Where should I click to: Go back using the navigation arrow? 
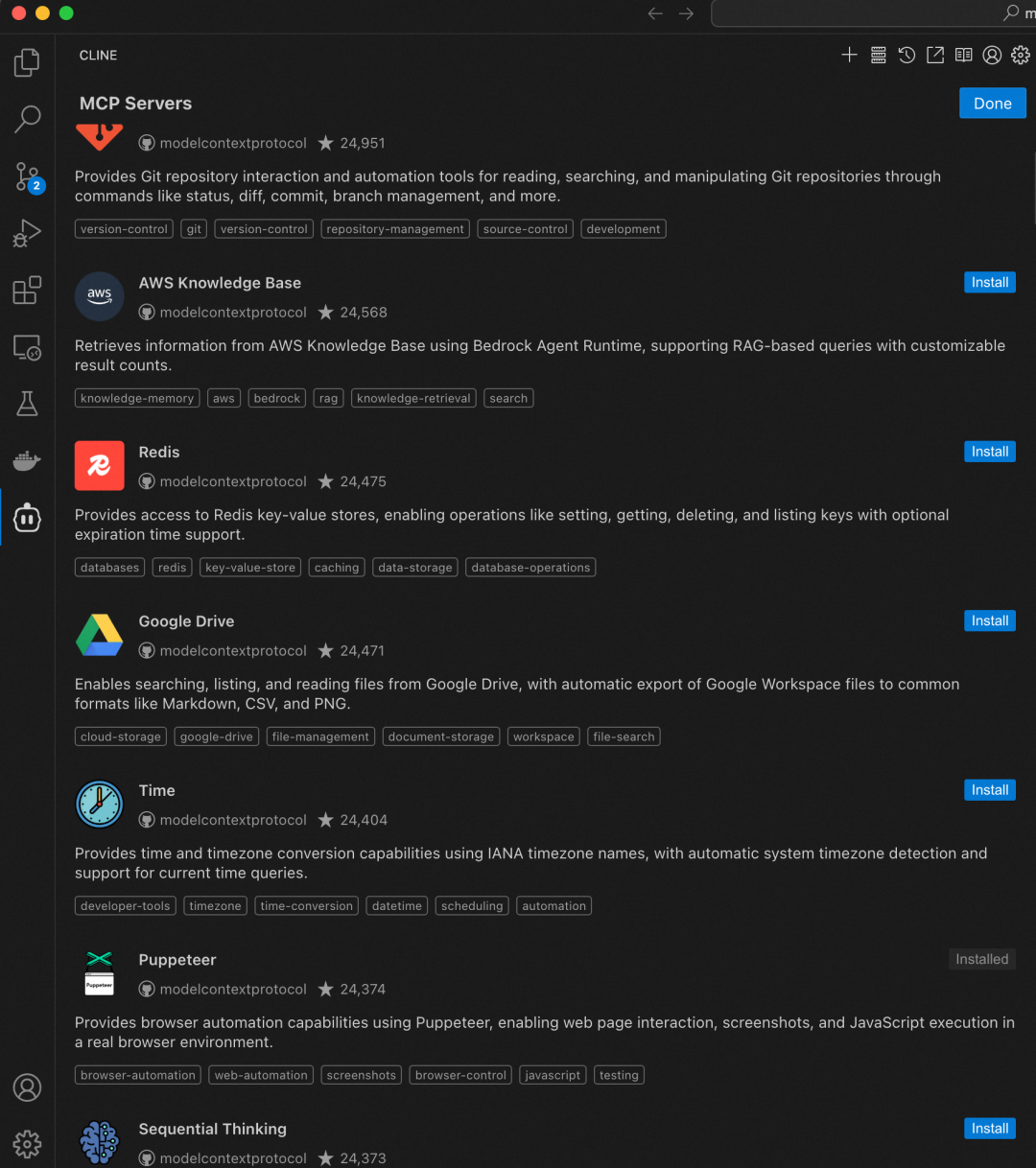pos(655,13)
